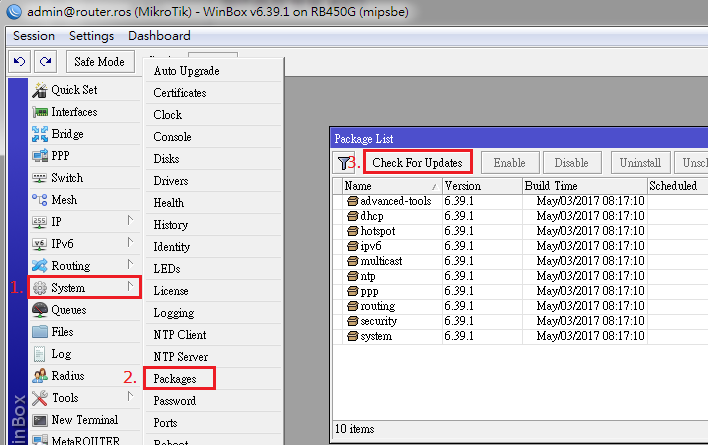Screen dimensions: 708x445
Task: Click the Scheduled column header
Action: (x=678, y=186)
